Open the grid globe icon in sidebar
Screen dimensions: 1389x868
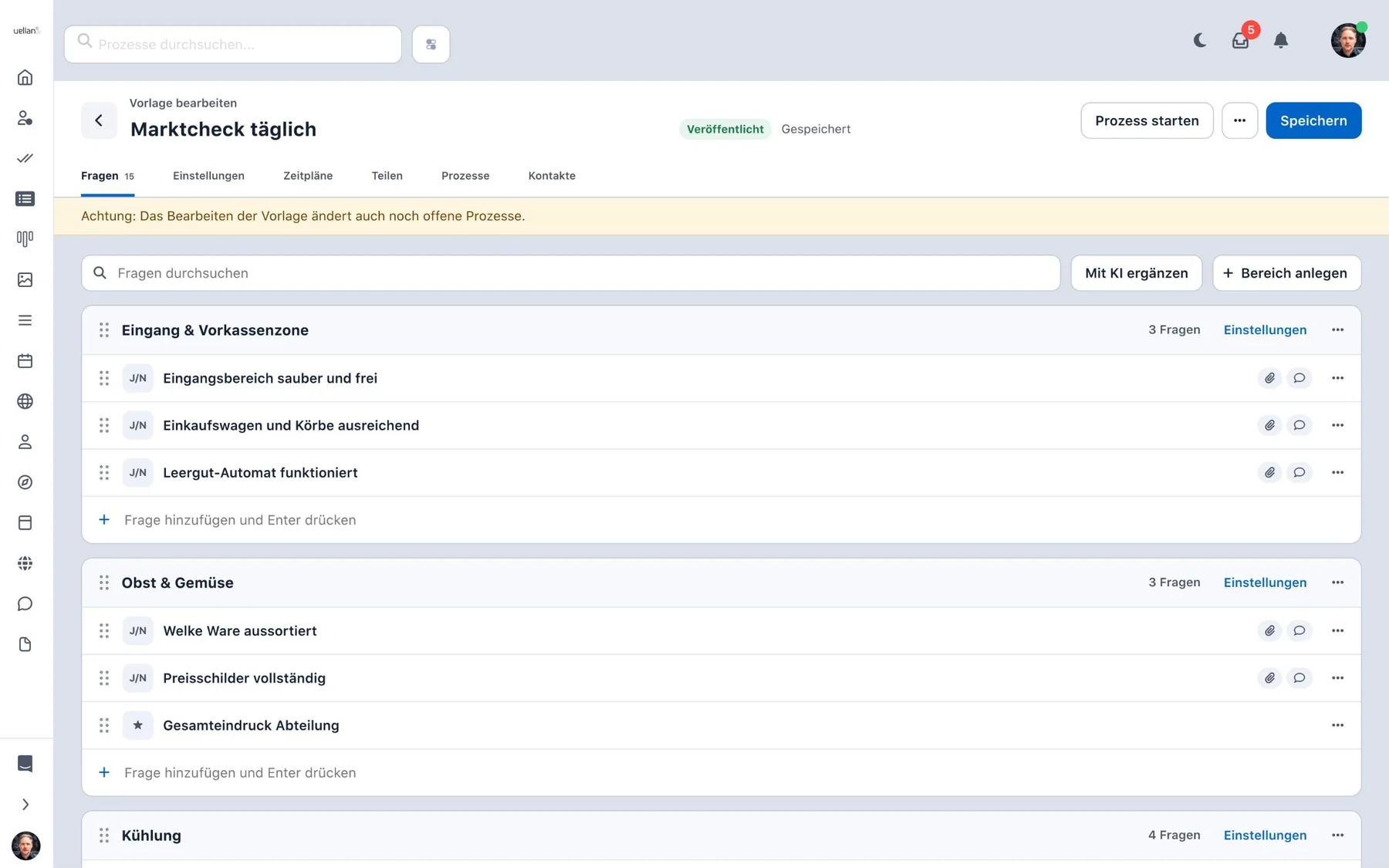pyautogui.click(x=25, y=563)
